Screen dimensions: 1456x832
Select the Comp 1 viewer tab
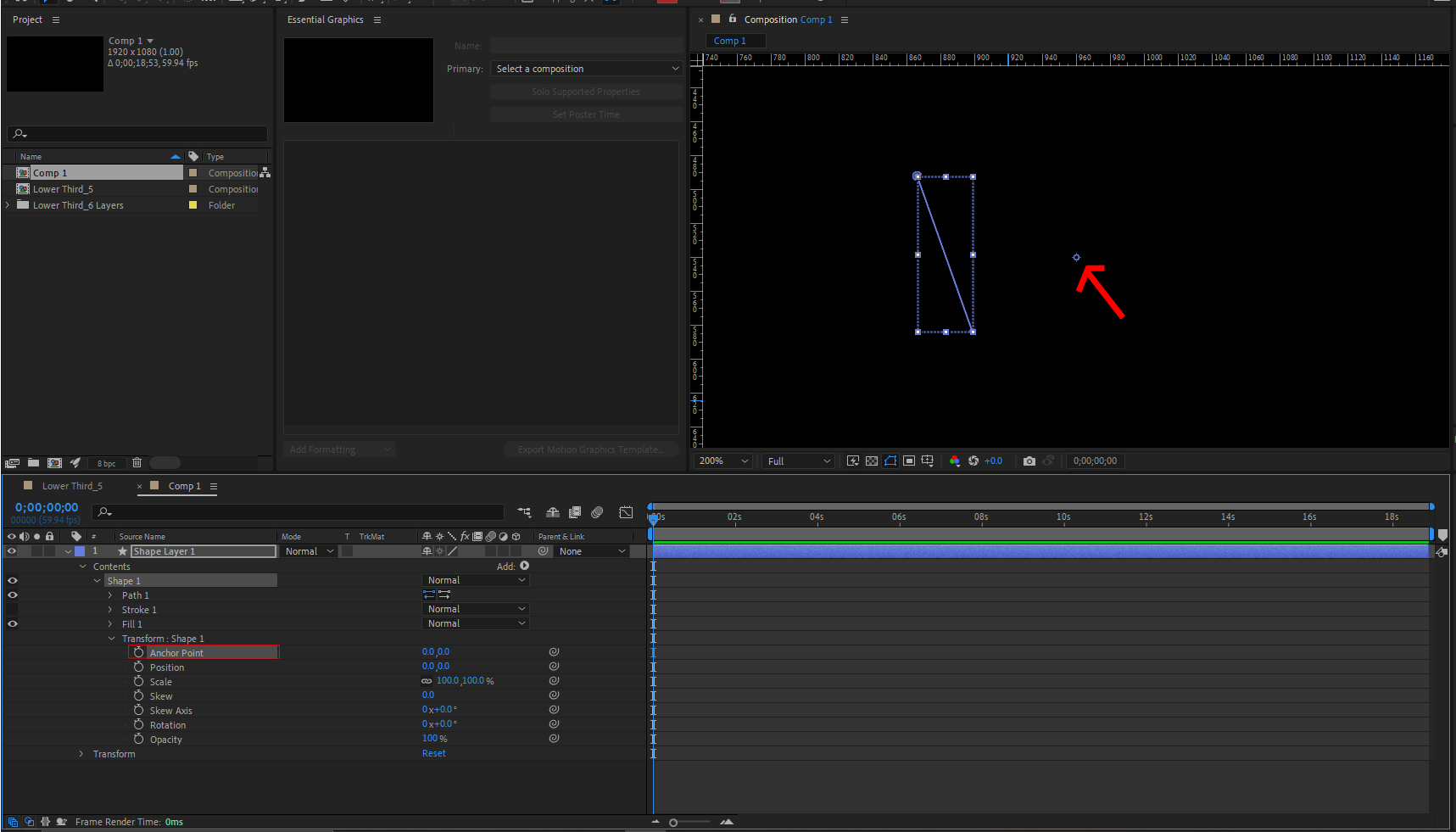click(734, 40)
